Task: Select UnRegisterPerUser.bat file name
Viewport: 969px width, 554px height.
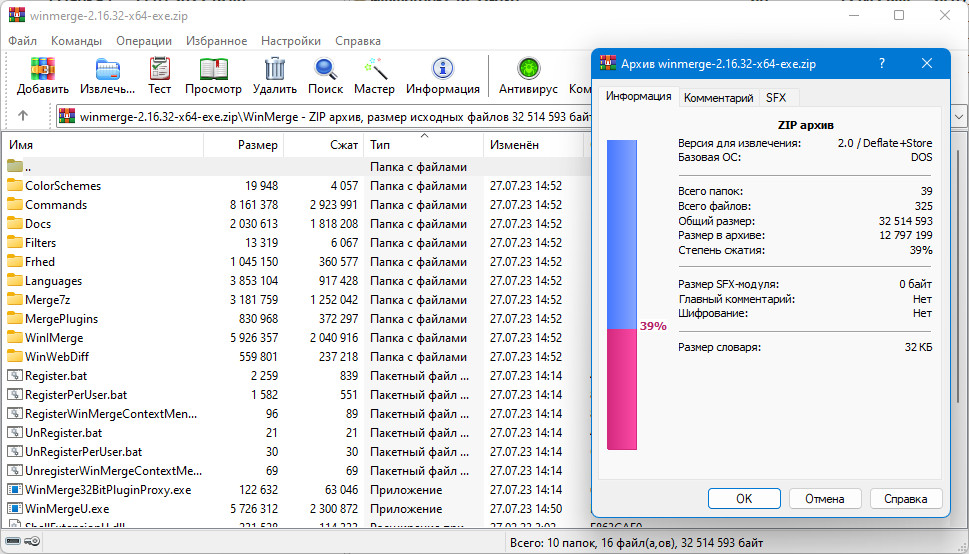Action: tap(83, 452)
